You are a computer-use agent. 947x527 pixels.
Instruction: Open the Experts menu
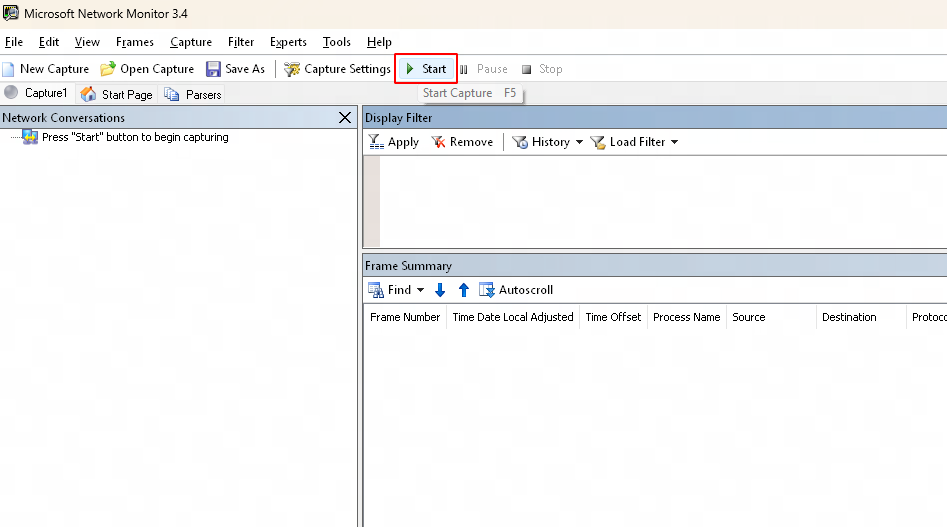pyautogui.click(x=288, y=42)
